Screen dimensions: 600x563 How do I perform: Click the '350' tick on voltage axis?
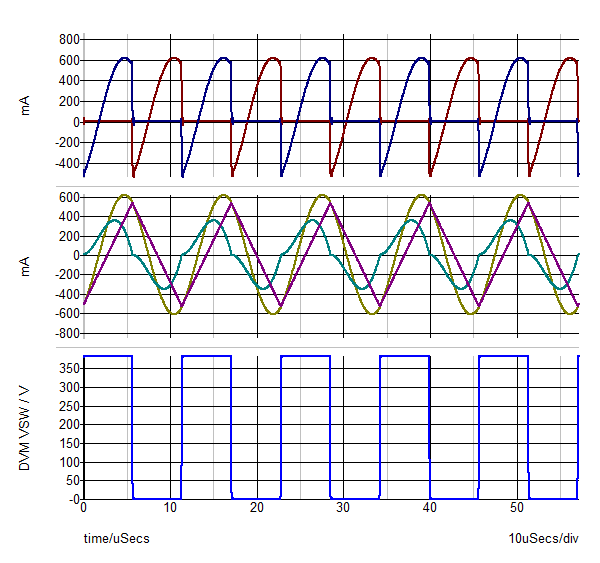pos(69,368)
